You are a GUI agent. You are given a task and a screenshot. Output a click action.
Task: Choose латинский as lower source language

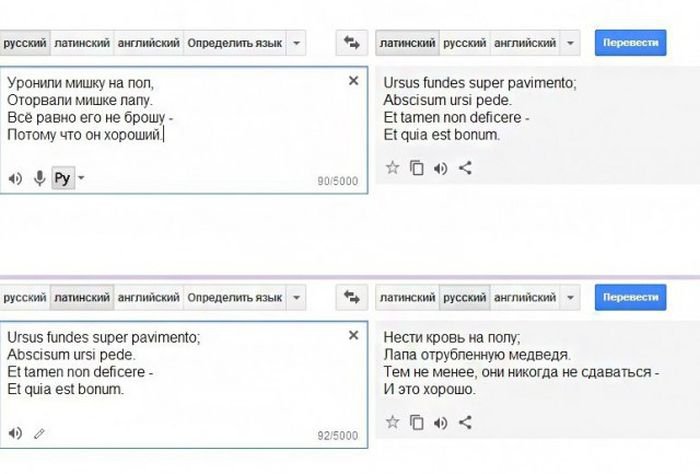81,297
